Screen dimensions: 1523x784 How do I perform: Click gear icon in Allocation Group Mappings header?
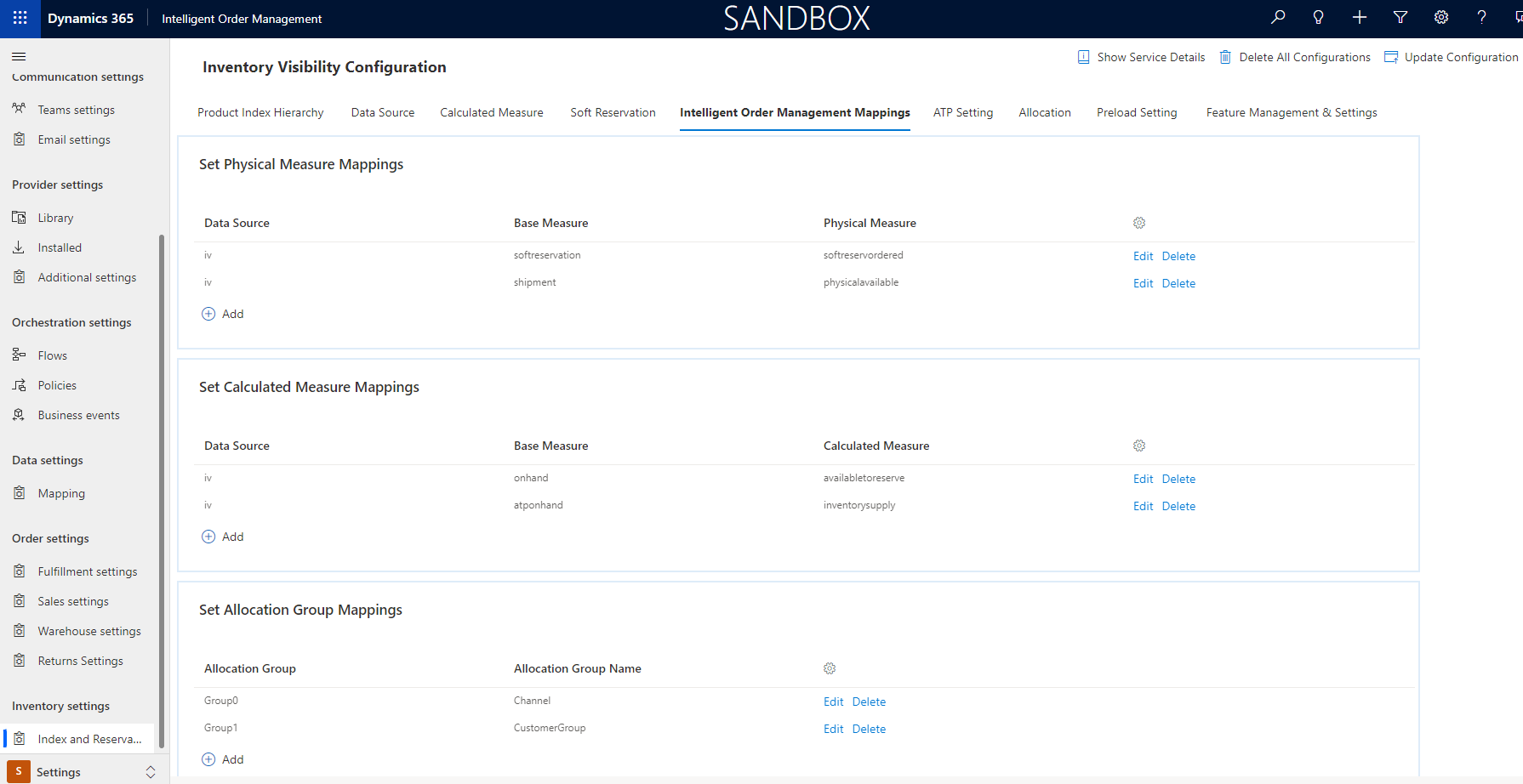830,668
